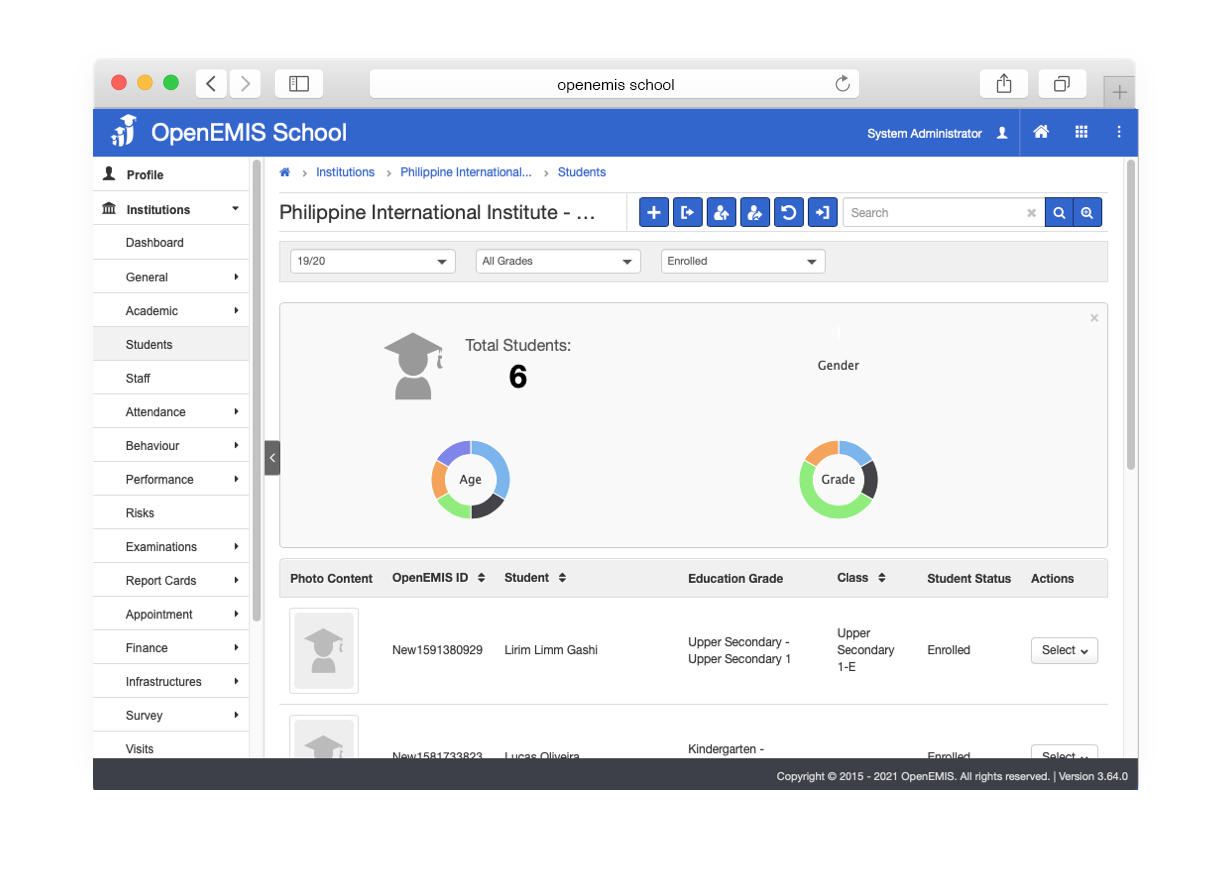This screenshot has width=1230, height=896.
Task: Sort by Student column arrows
Action: pos(562,578)
